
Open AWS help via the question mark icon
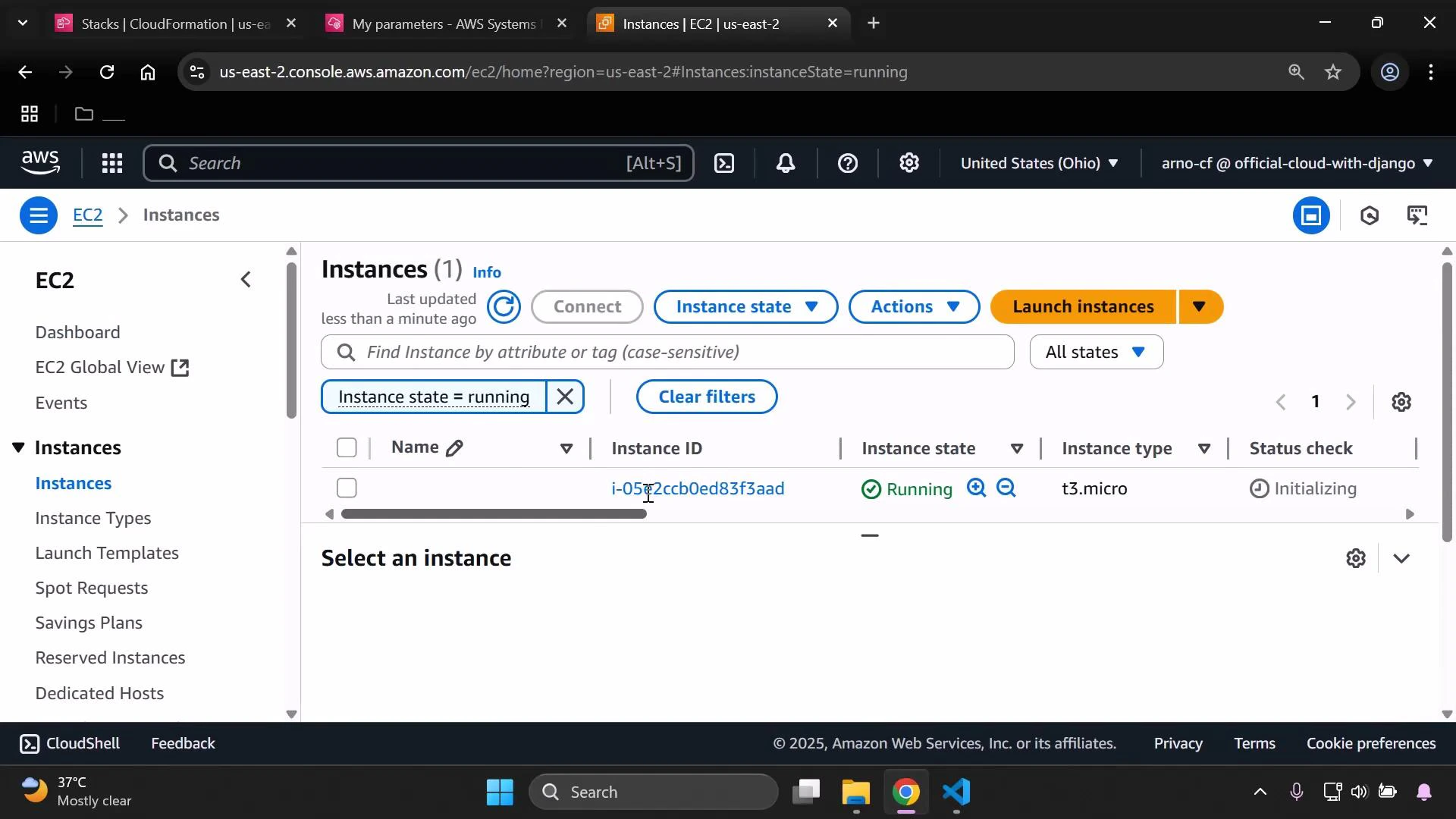click(x=848, y=163)
